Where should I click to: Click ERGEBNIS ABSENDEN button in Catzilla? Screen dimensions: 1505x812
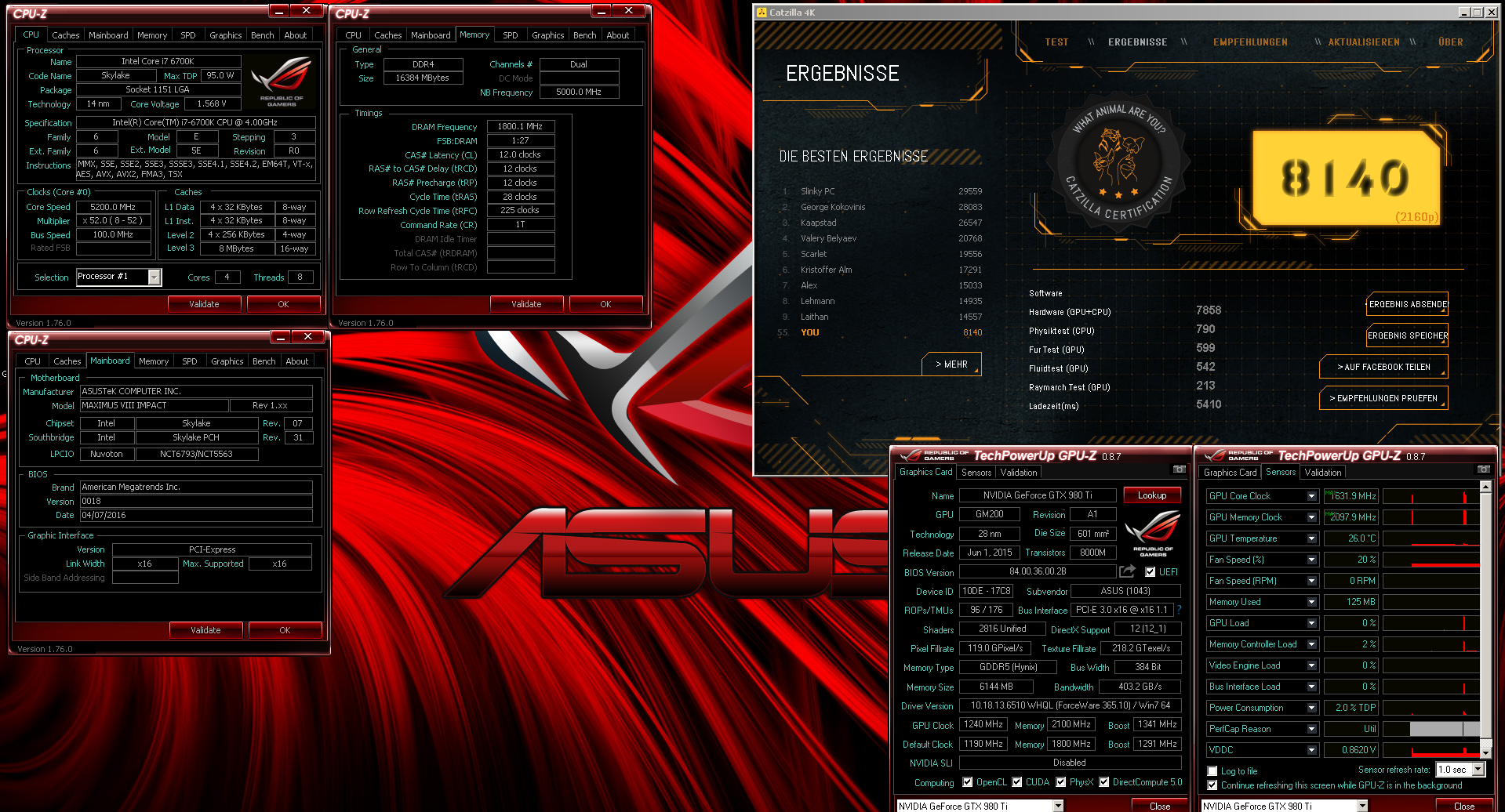1407,304
